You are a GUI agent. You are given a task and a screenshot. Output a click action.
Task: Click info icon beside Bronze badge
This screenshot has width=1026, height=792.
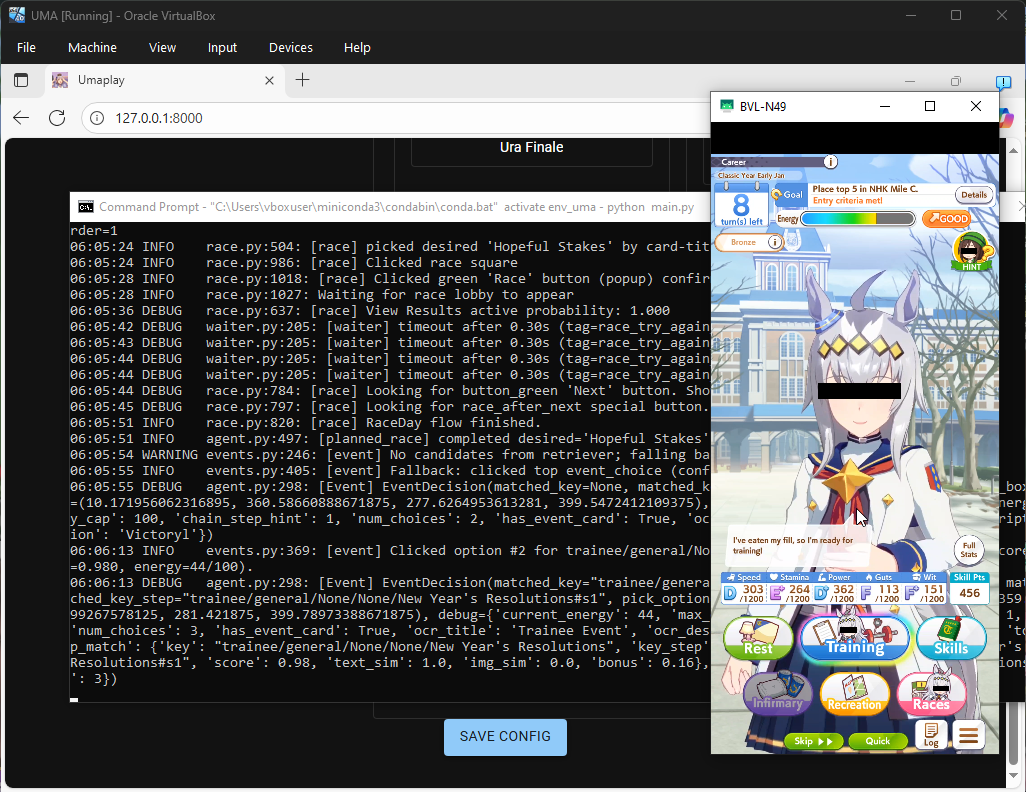pos(775,242)
